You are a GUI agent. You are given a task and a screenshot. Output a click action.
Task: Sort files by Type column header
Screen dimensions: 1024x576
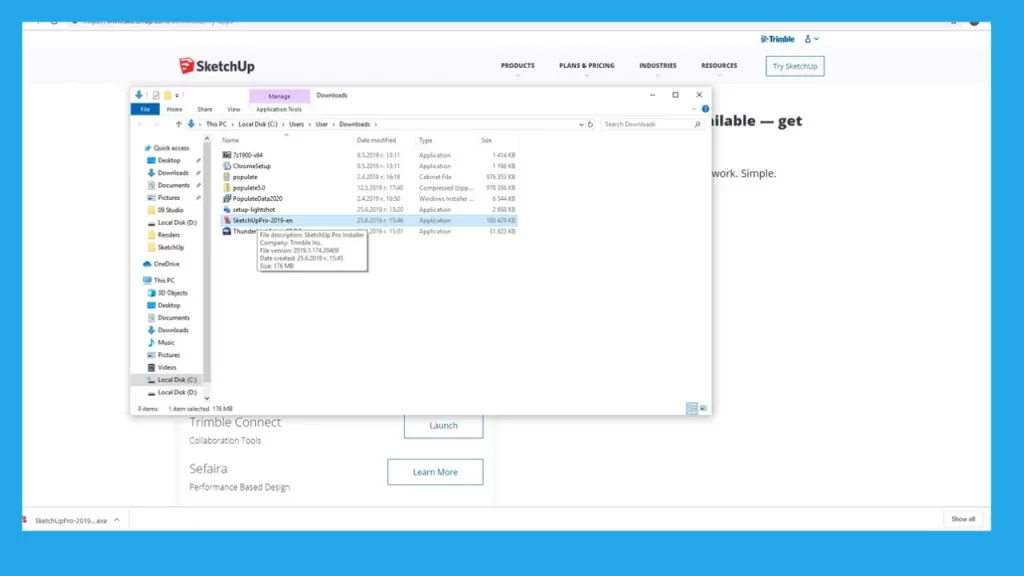(x=425, y=140)
